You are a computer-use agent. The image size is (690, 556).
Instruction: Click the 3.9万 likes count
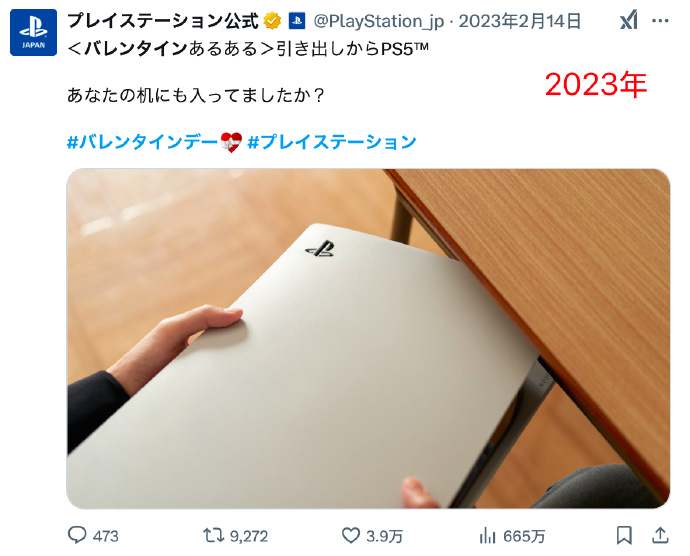(384, 536)
